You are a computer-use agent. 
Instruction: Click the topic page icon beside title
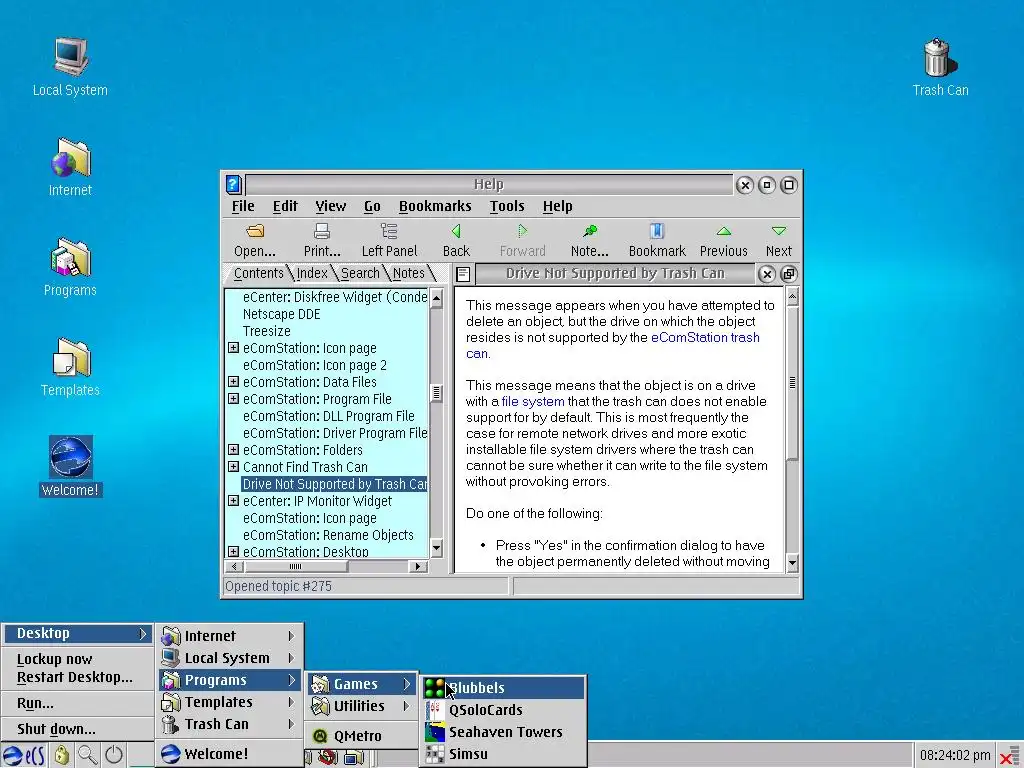click(463, 274)
